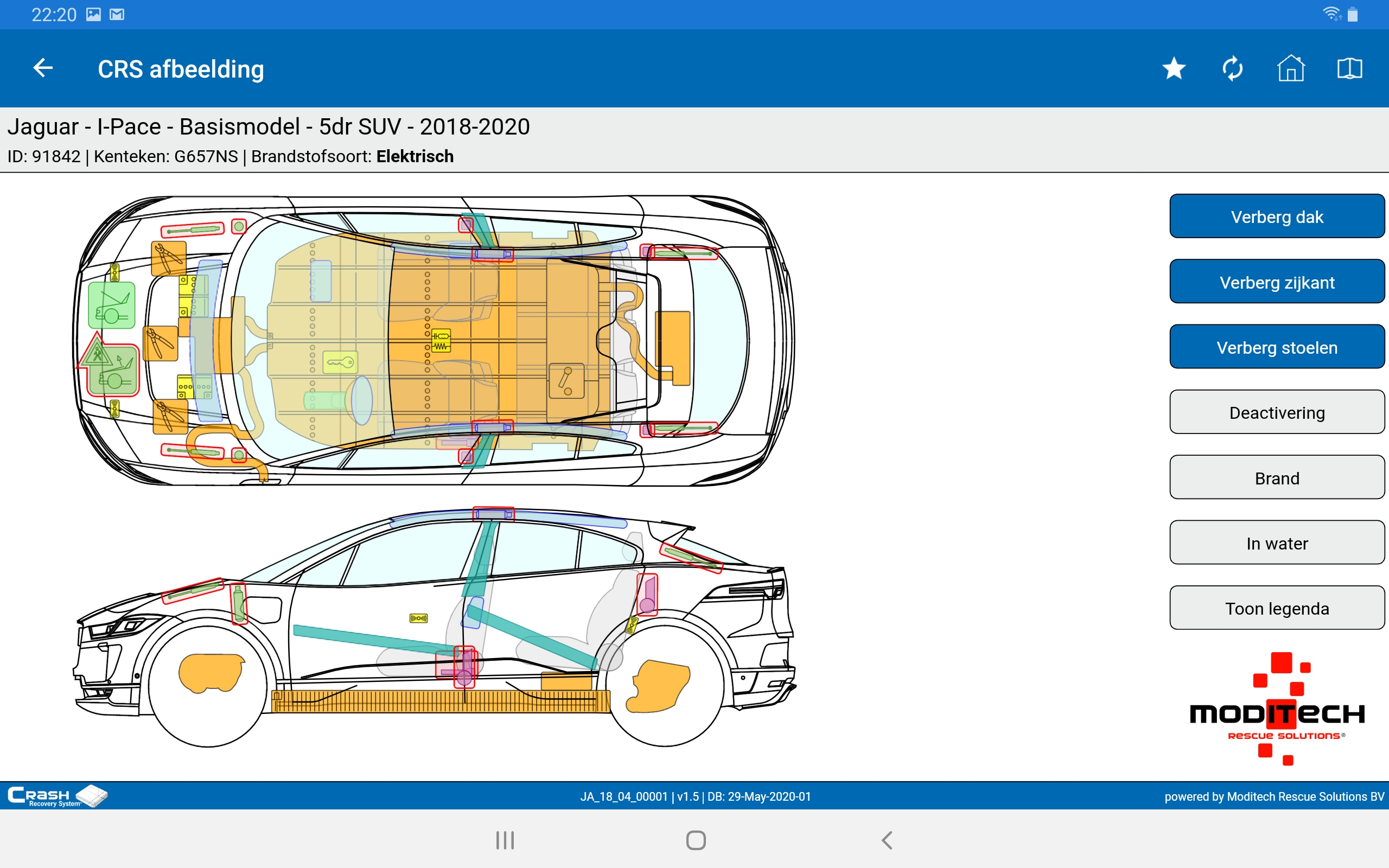Tap orange rear motor in side view
The width and height of the screenshot is (1389, 868).
[x=658, y=686]
